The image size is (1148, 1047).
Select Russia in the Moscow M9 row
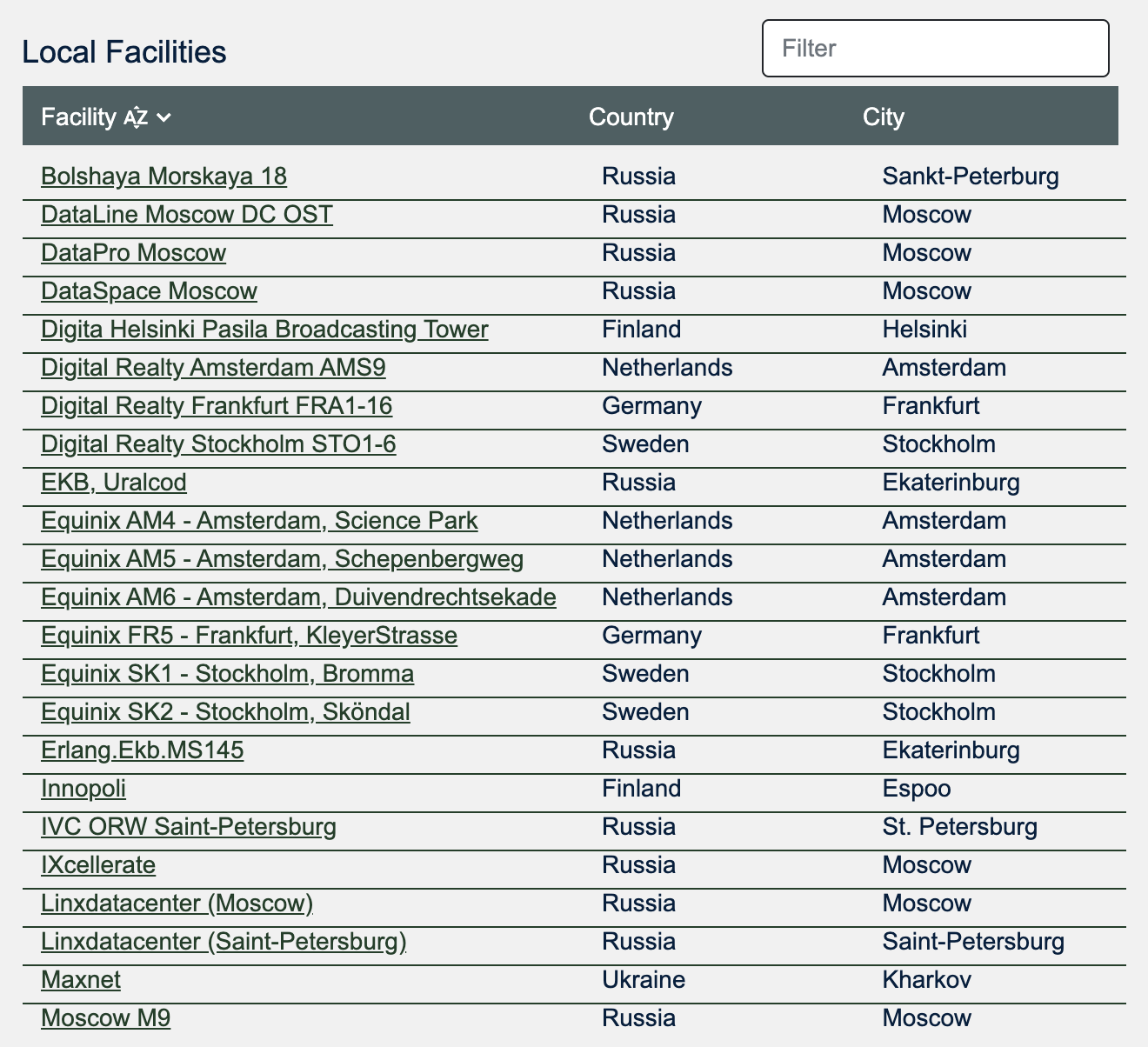tap(638, 1018)
